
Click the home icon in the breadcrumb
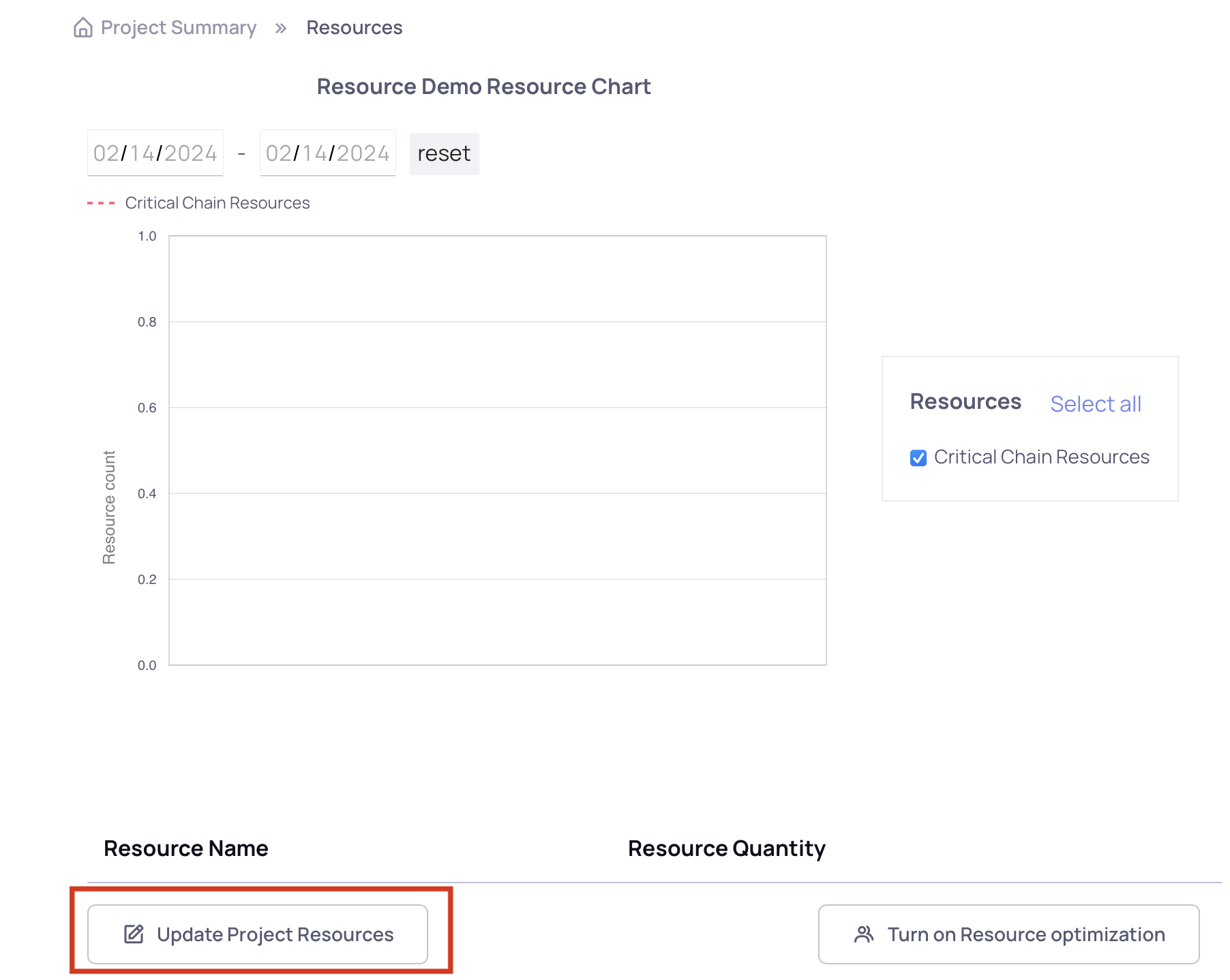tap(83, 27)
